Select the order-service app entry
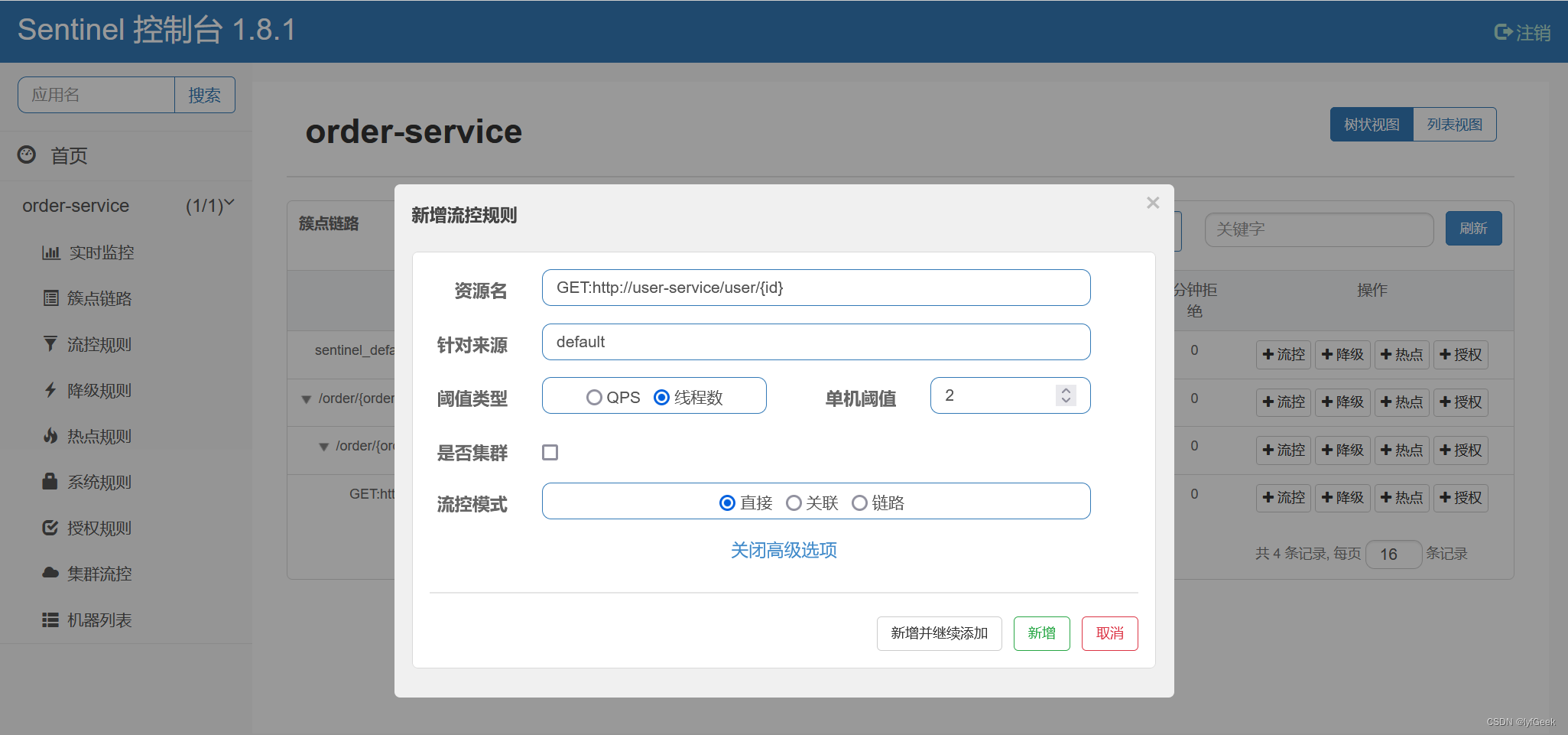The image size is (1568, 735). click(76, 206)
